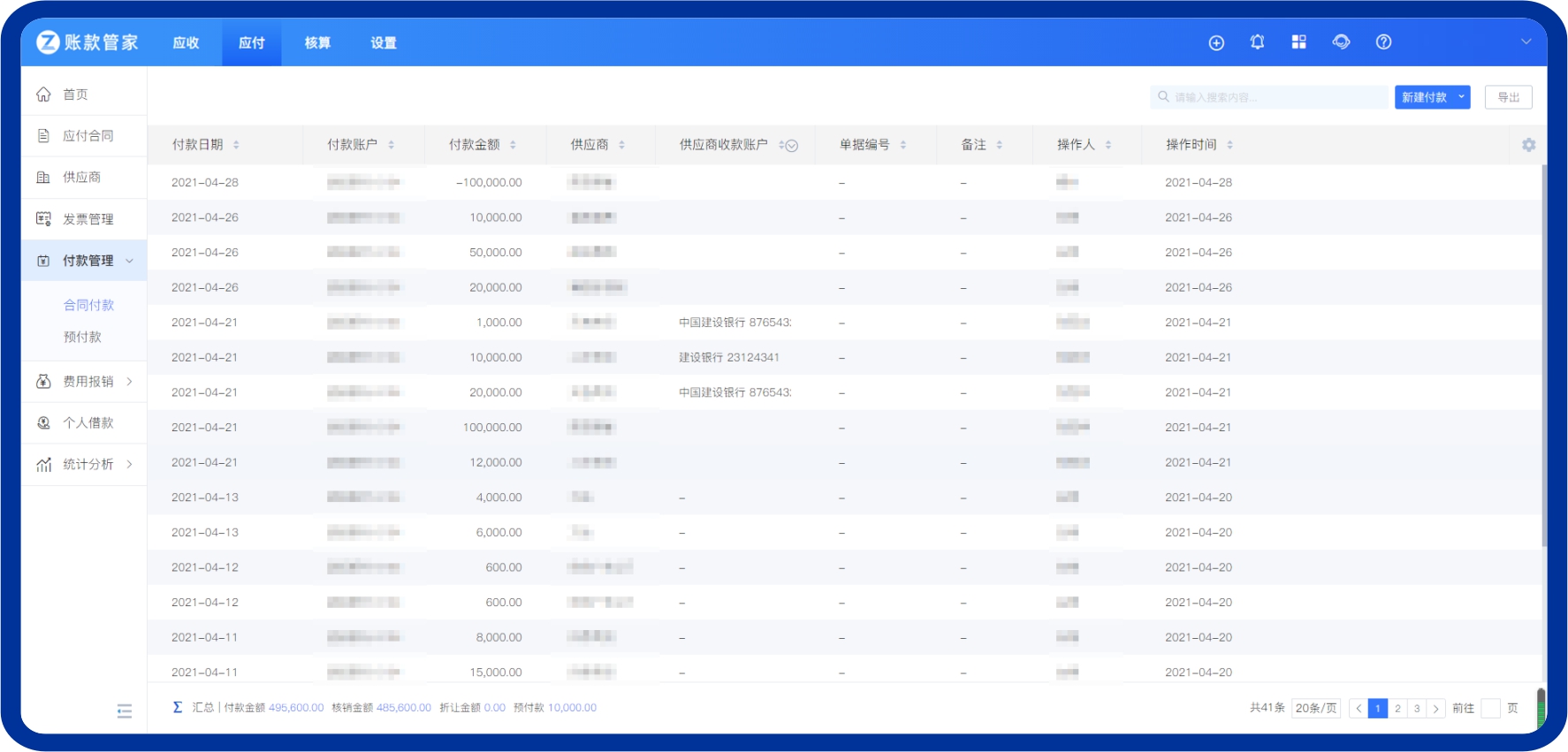Click the 建设银行 23124341 account cell

click(729, 358)
